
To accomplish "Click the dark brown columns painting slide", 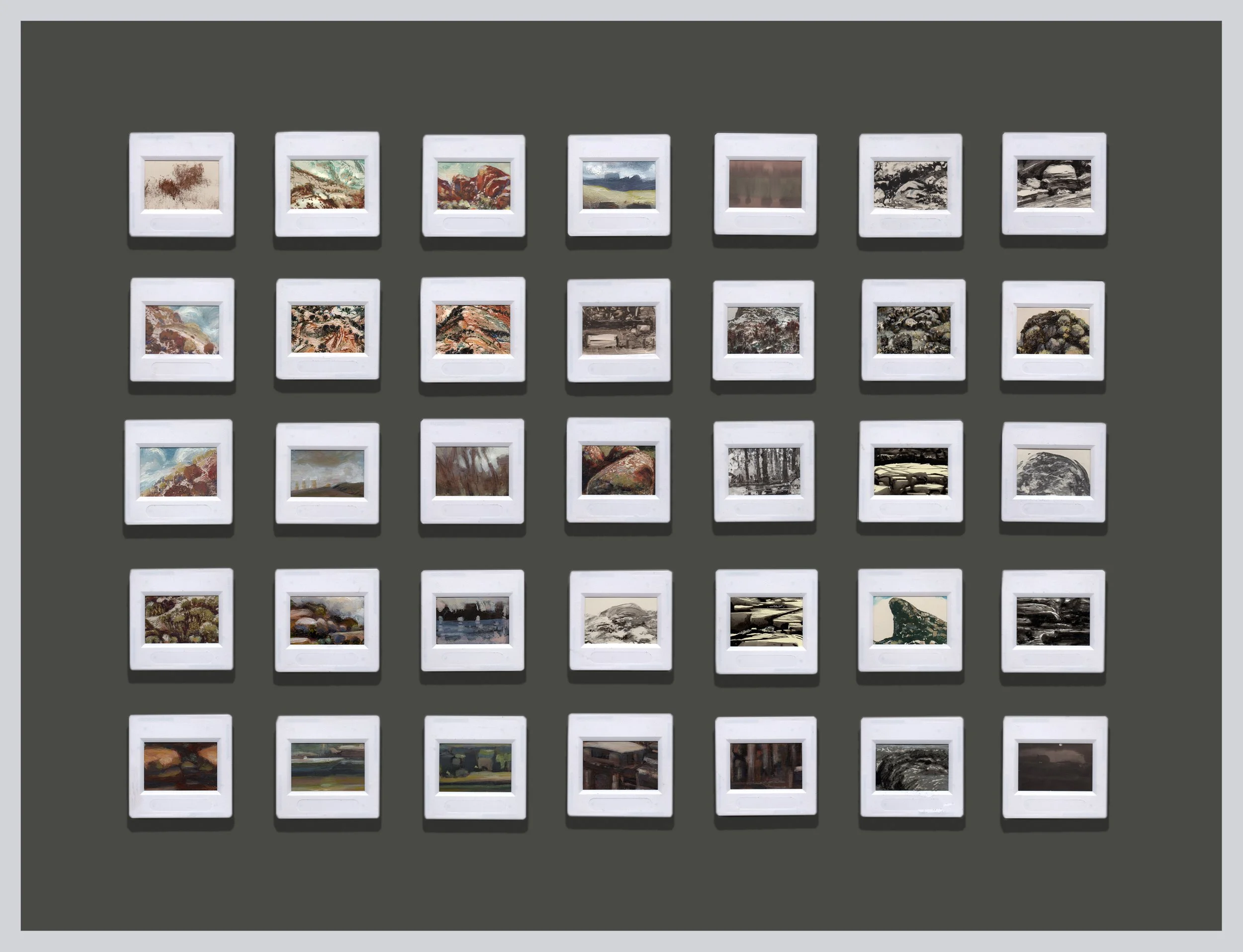I will pos(766,766).
